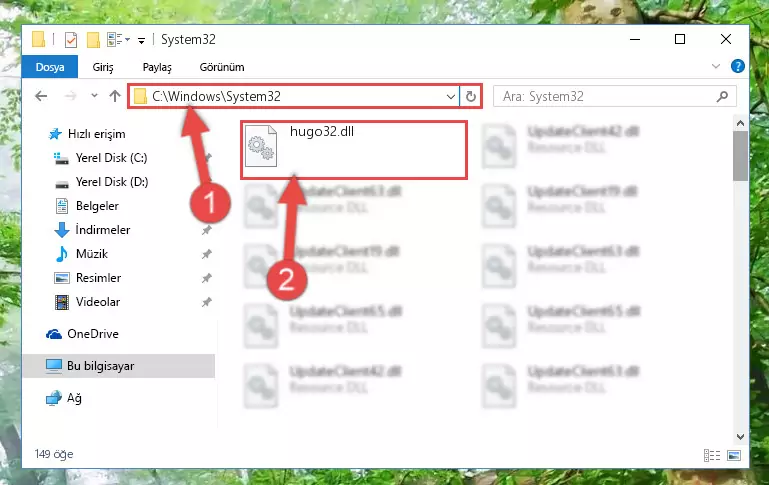
Task: Select Yerel Disk (D:) in sidebar
Action: click(112, 182)
